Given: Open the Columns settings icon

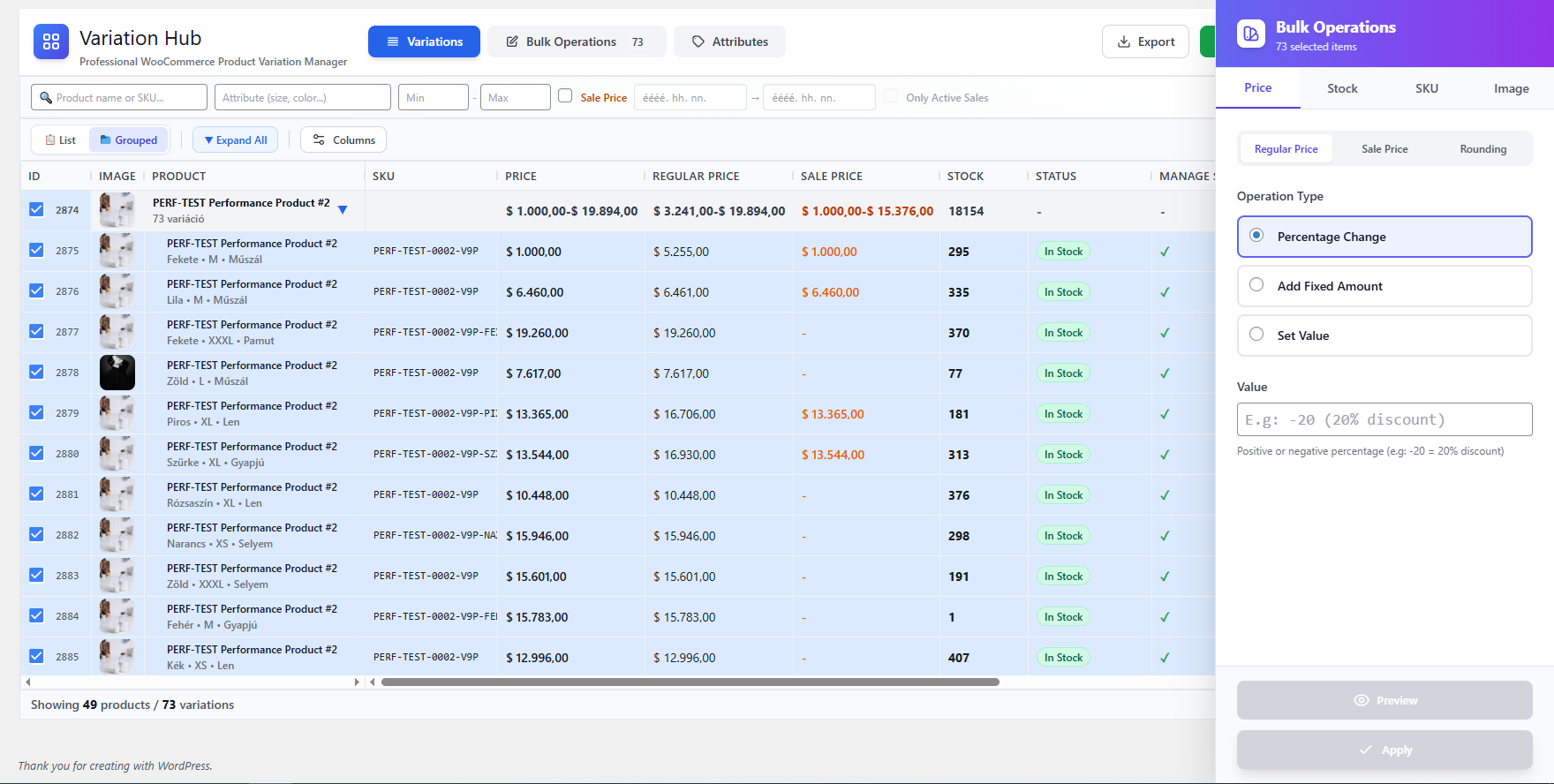Looking at the screenshot, I should click(319, 140).
